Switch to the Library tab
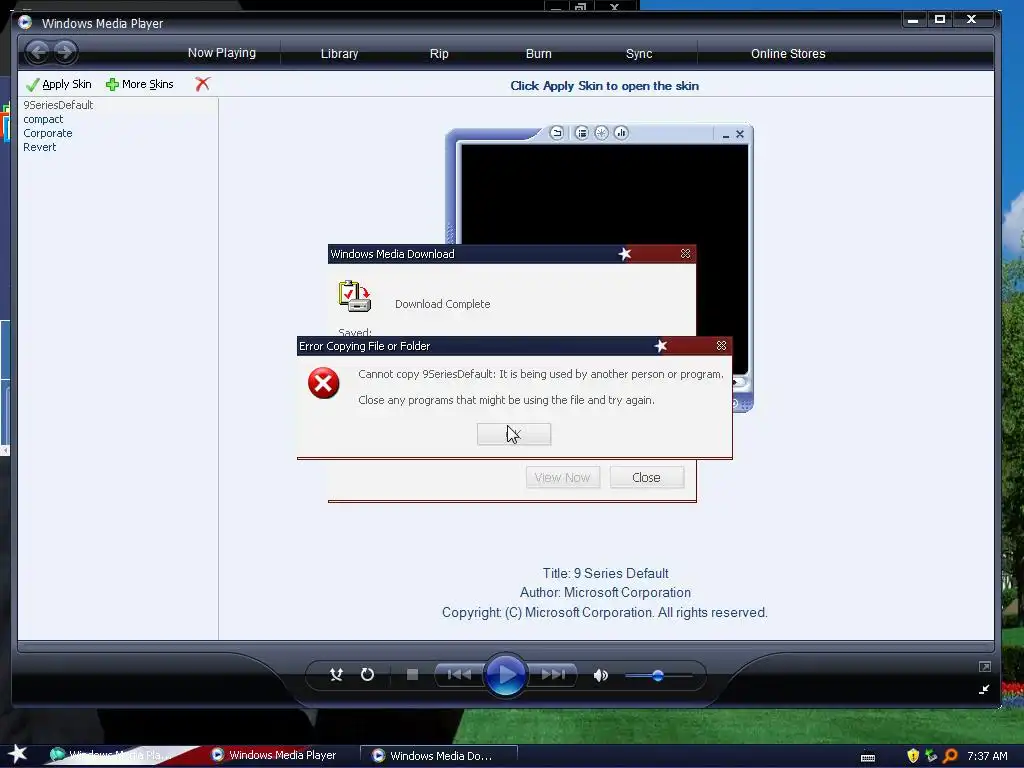Viewport: 1024px width, 768px height. pyautogui.click(x=339, y=54)
